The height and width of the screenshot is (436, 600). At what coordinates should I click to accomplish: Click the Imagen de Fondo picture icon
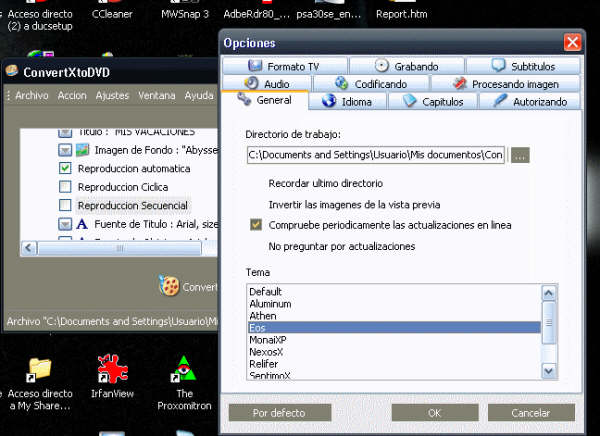tap(83, 150)
